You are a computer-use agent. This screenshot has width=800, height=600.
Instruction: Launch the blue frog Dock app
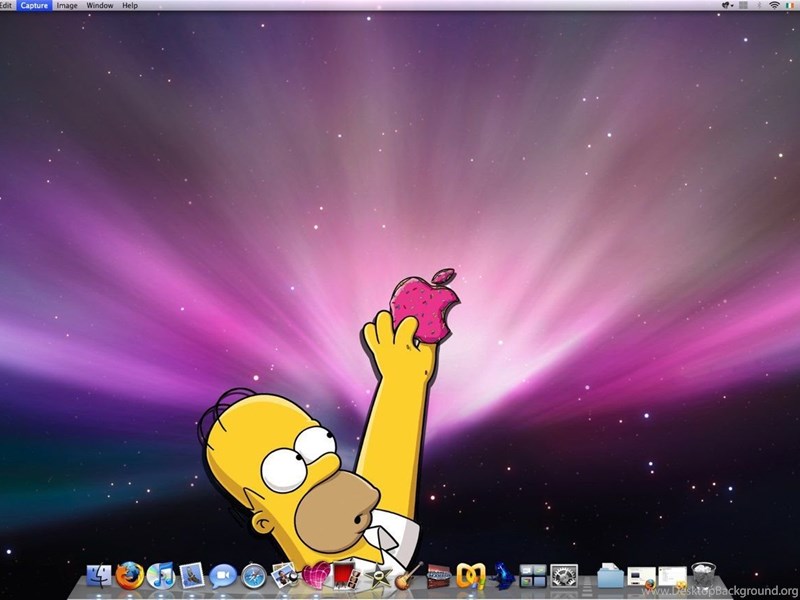tap(502, 577)
